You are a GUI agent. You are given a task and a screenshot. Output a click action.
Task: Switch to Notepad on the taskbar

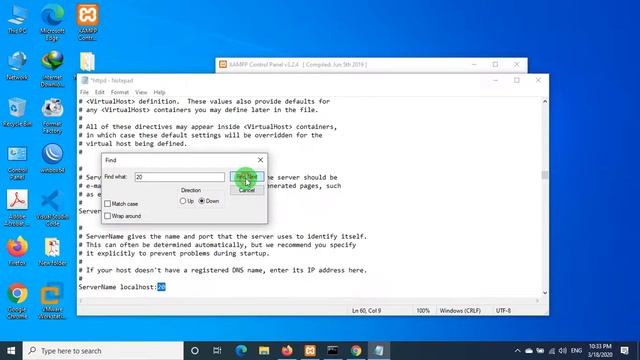[379, 351]
